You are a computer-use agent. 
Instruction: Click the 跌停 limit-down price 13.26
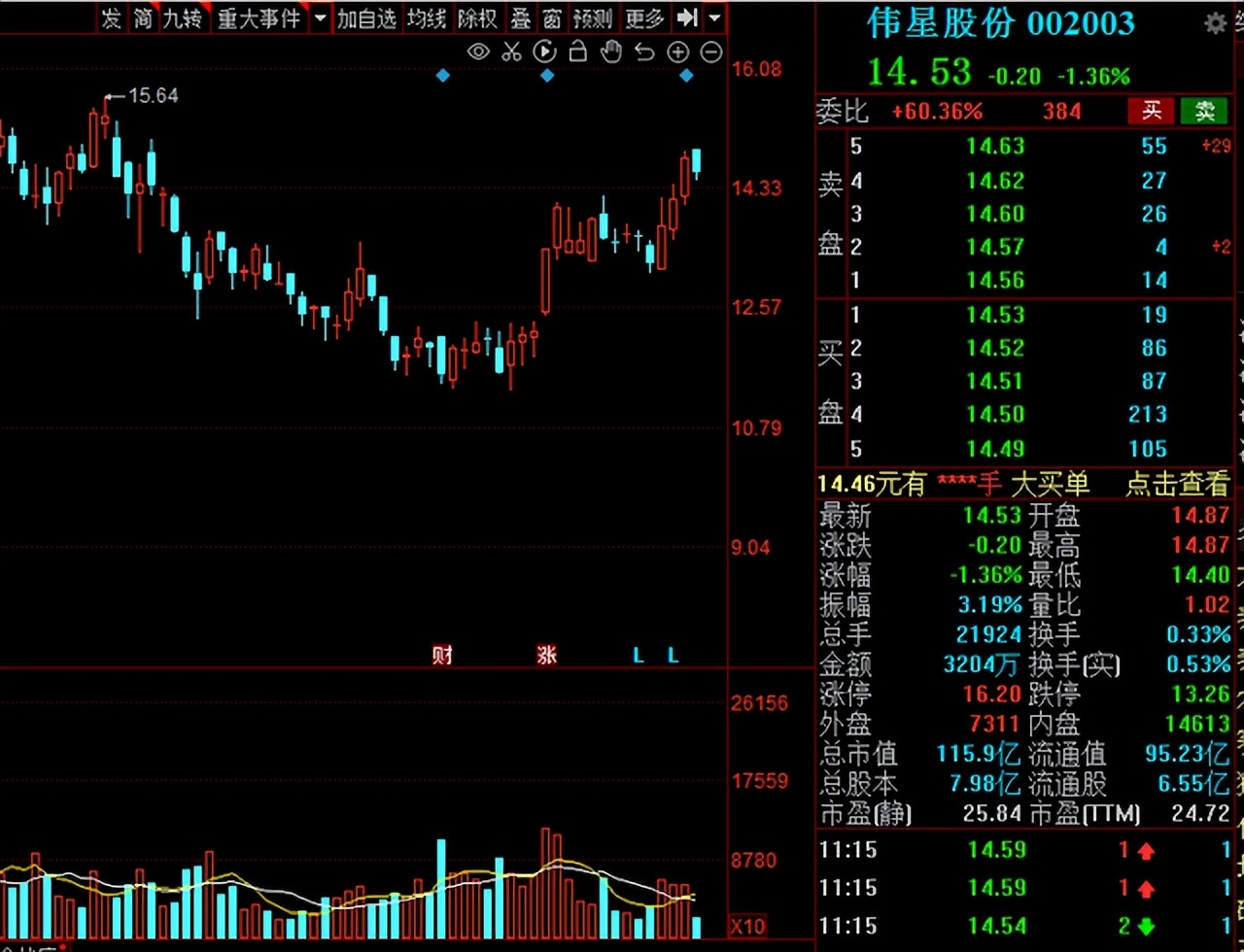pyautogui.click(x=1200, y=695)
